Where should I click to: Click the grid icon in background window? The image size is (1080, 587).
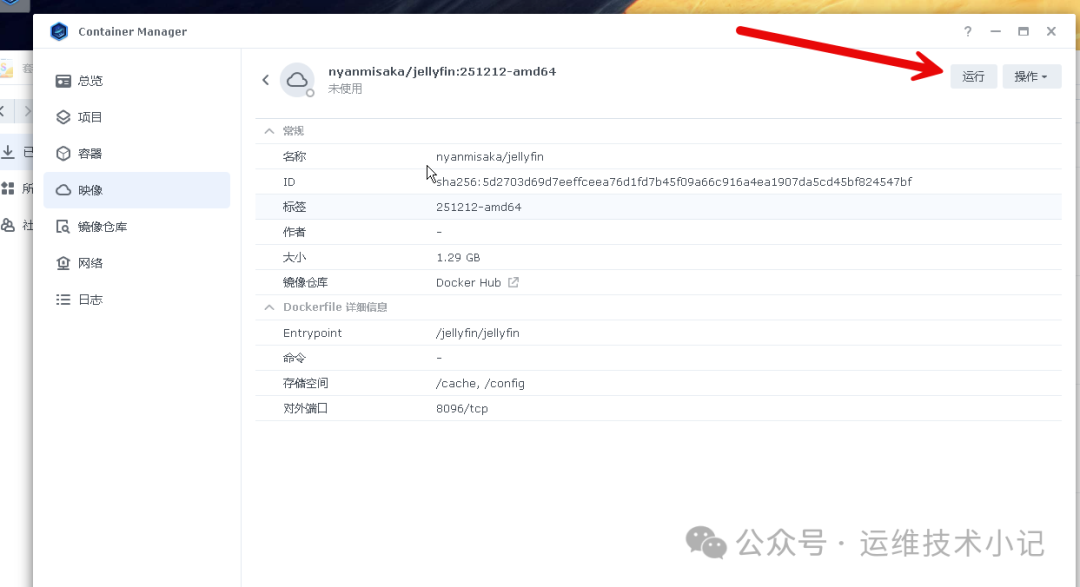point(8,188)
